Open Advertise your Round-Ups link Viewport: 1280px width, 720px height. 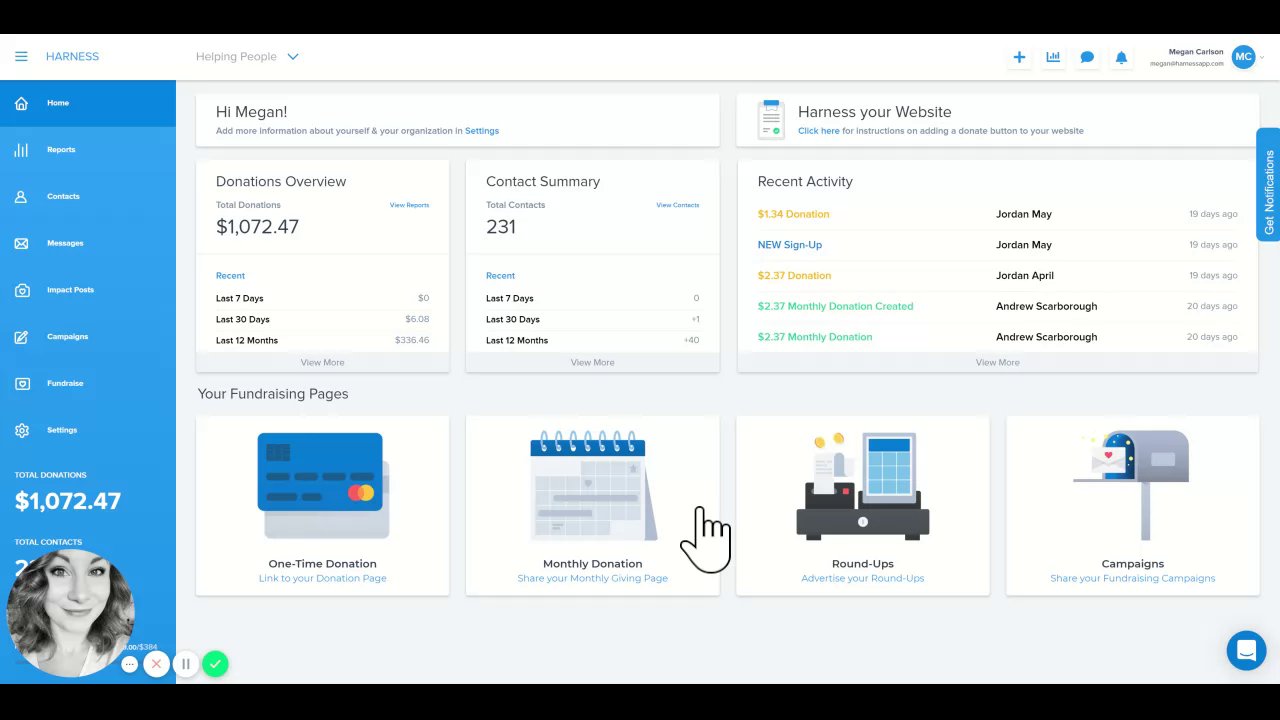862,578
